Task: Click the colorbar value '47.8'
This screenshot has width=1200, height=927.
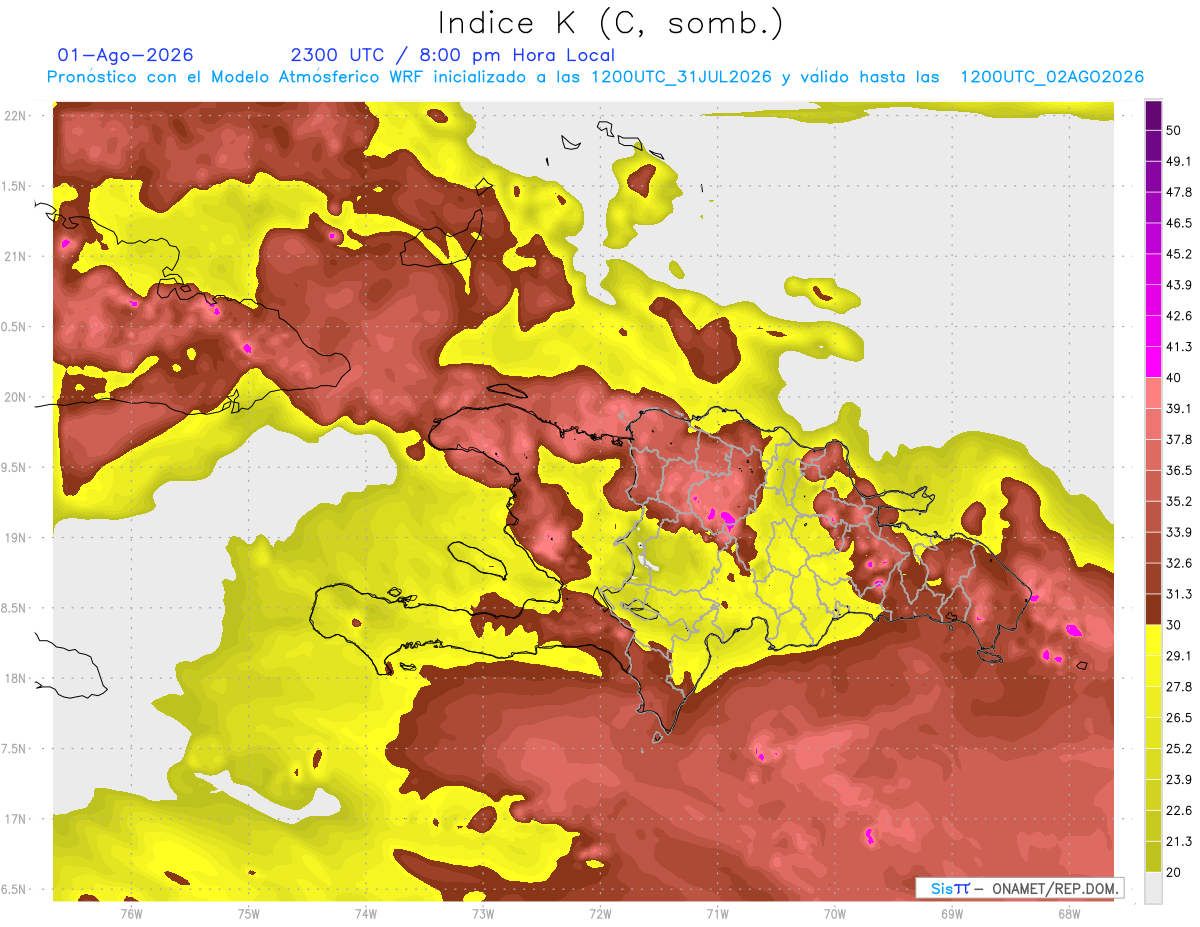Action: pos(1180,192)
